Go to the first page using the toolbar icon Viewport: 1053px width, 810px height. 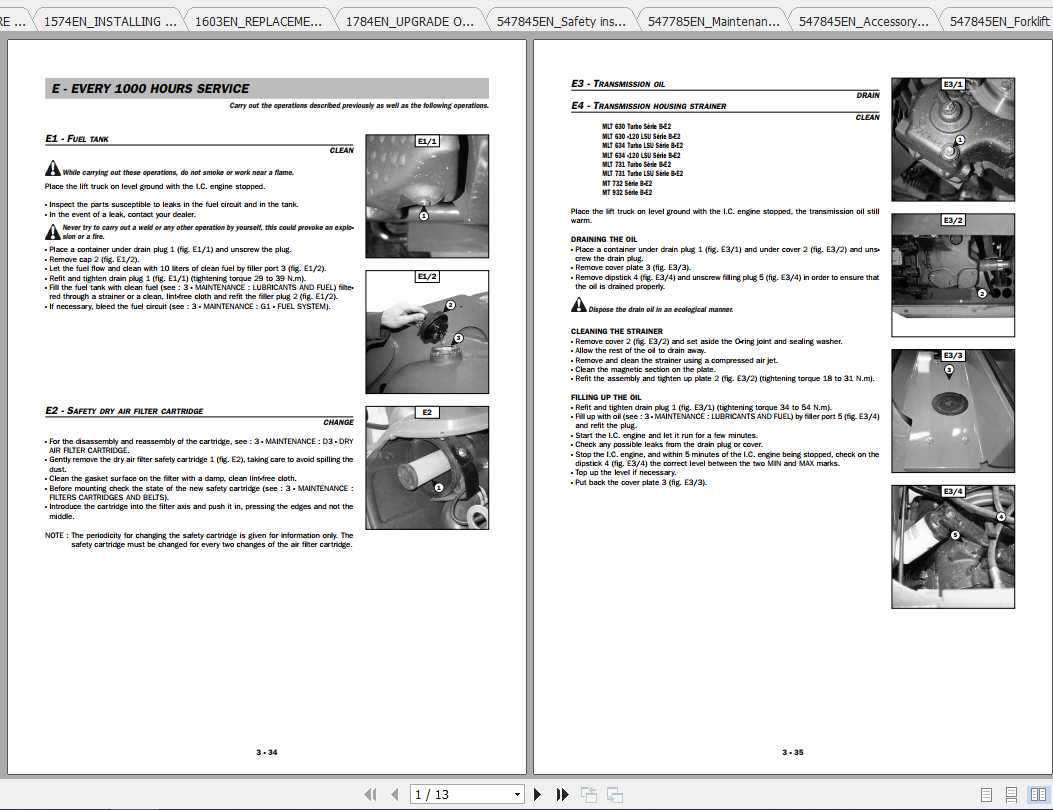371,793
